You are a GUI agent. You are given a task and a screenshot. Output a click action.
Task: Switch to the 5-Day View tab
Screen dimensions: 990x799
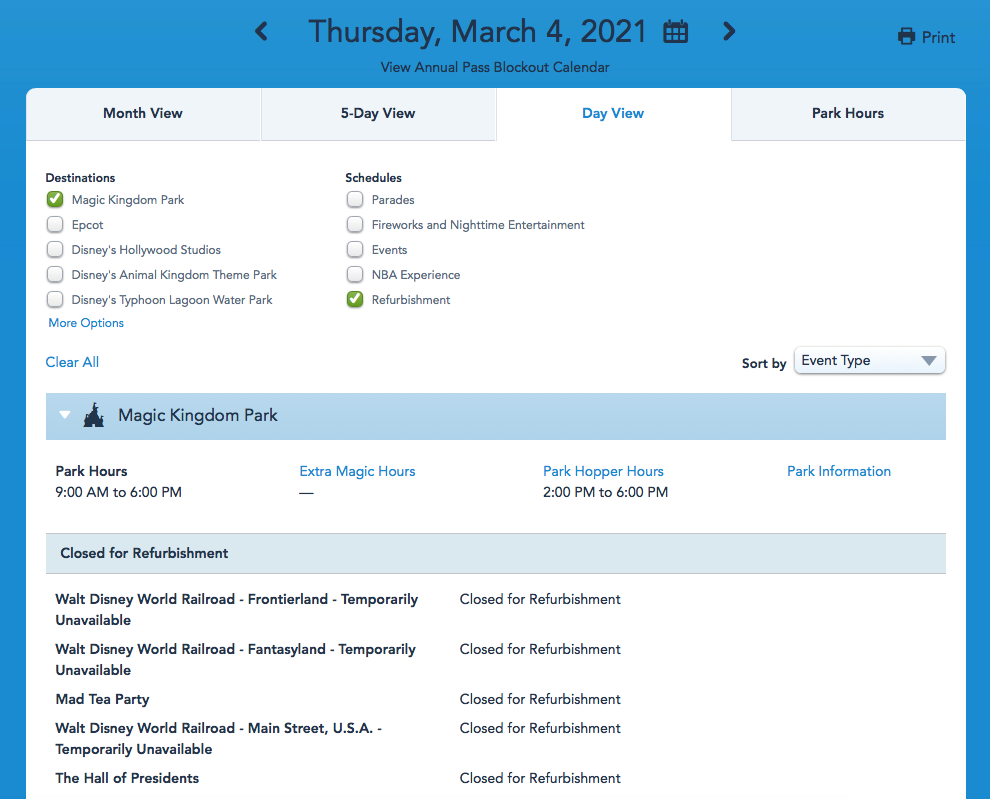[378, 114]
